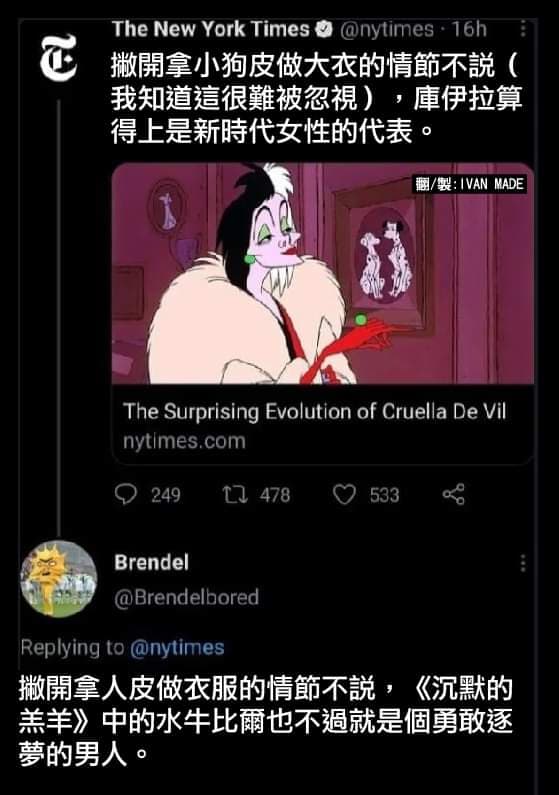The width and height of the screenshot is (559, 795).
Task: Click The New York Times display name
Action: [x=211, y=29]
